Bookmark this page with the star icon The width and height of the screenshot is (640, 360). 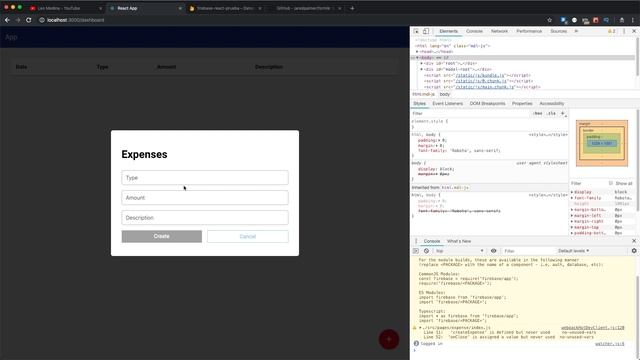(549, 20)
